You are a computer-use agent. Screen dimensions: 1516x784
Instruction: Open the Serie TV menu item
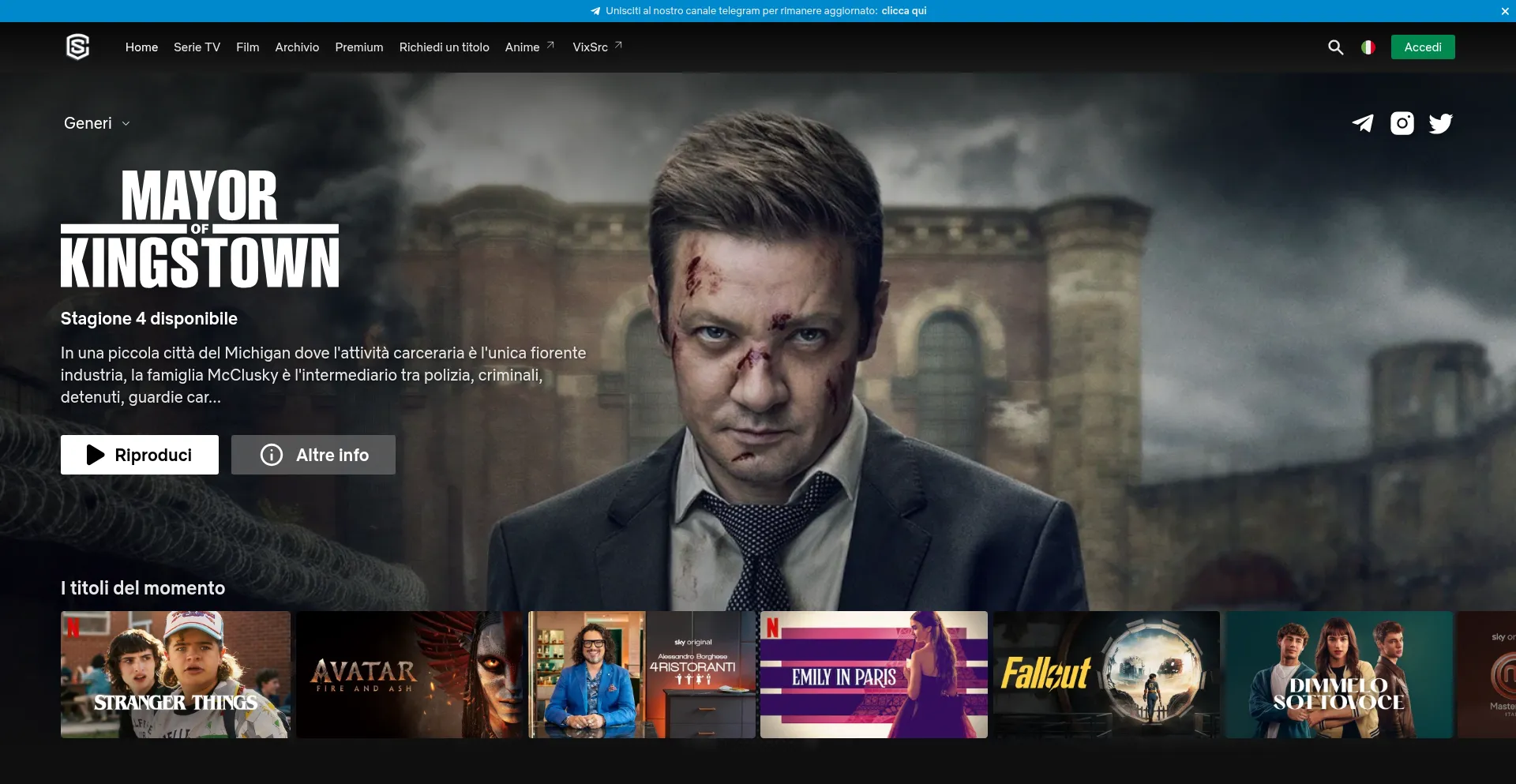point(197,47)
